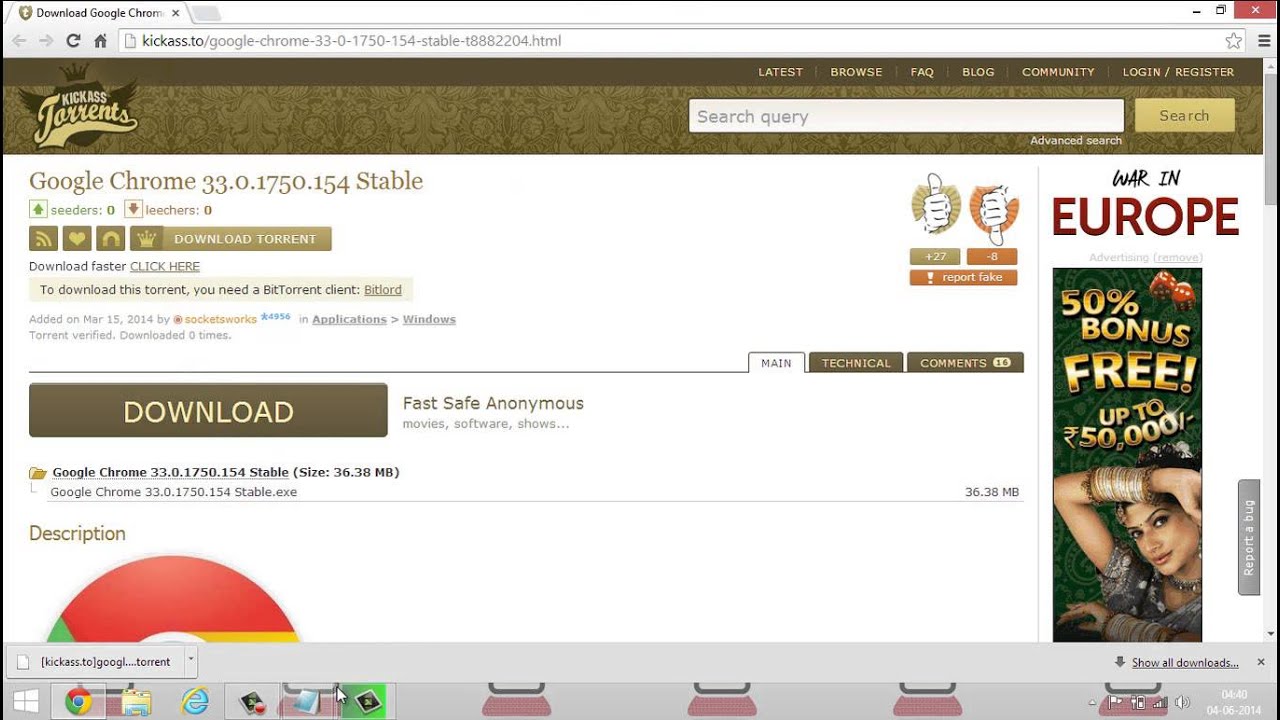
Task: Open the Windows Start button
Action: [x=26, y=702]
